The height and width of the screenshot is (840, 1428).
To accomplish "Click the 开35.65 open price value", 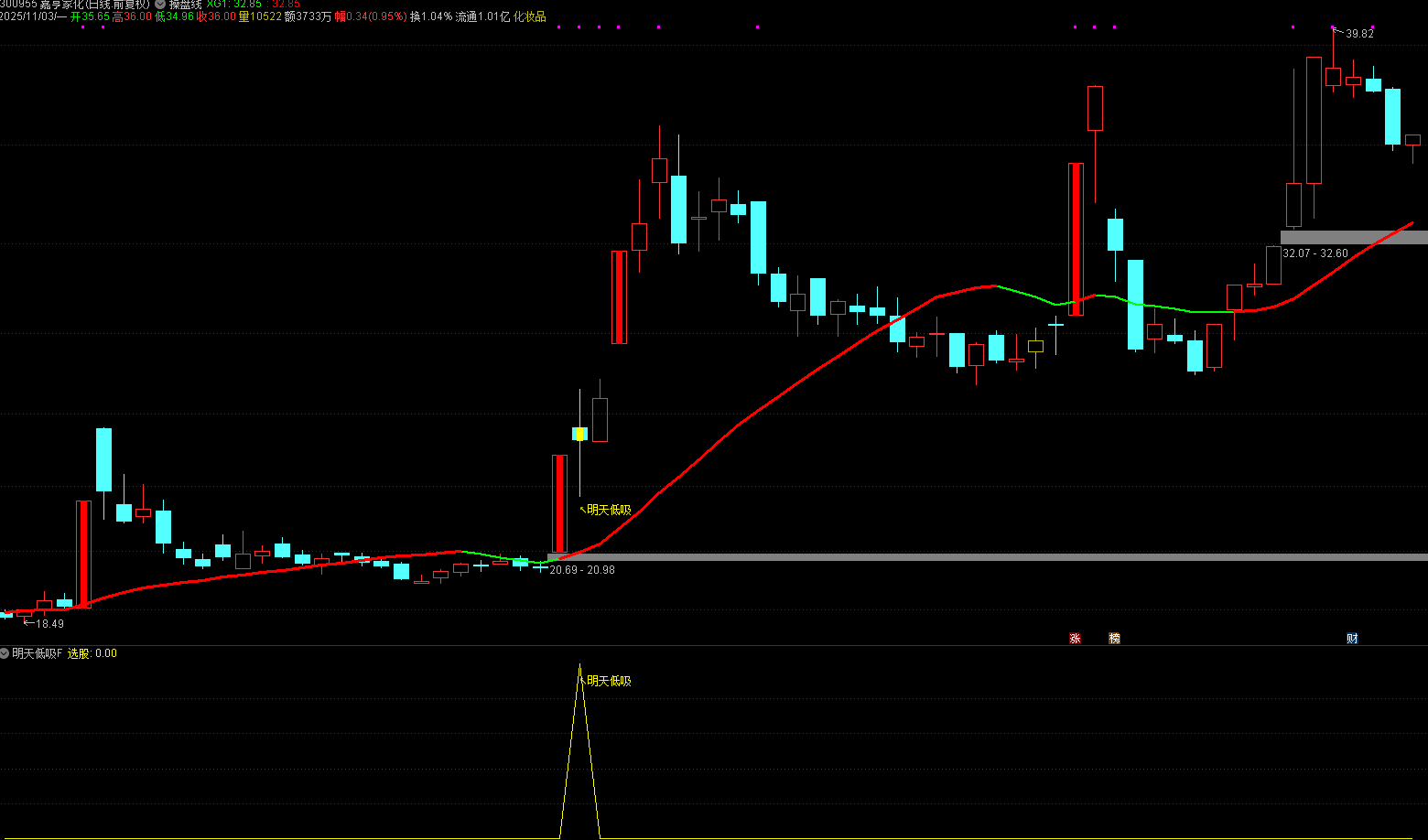I will 90,16.
